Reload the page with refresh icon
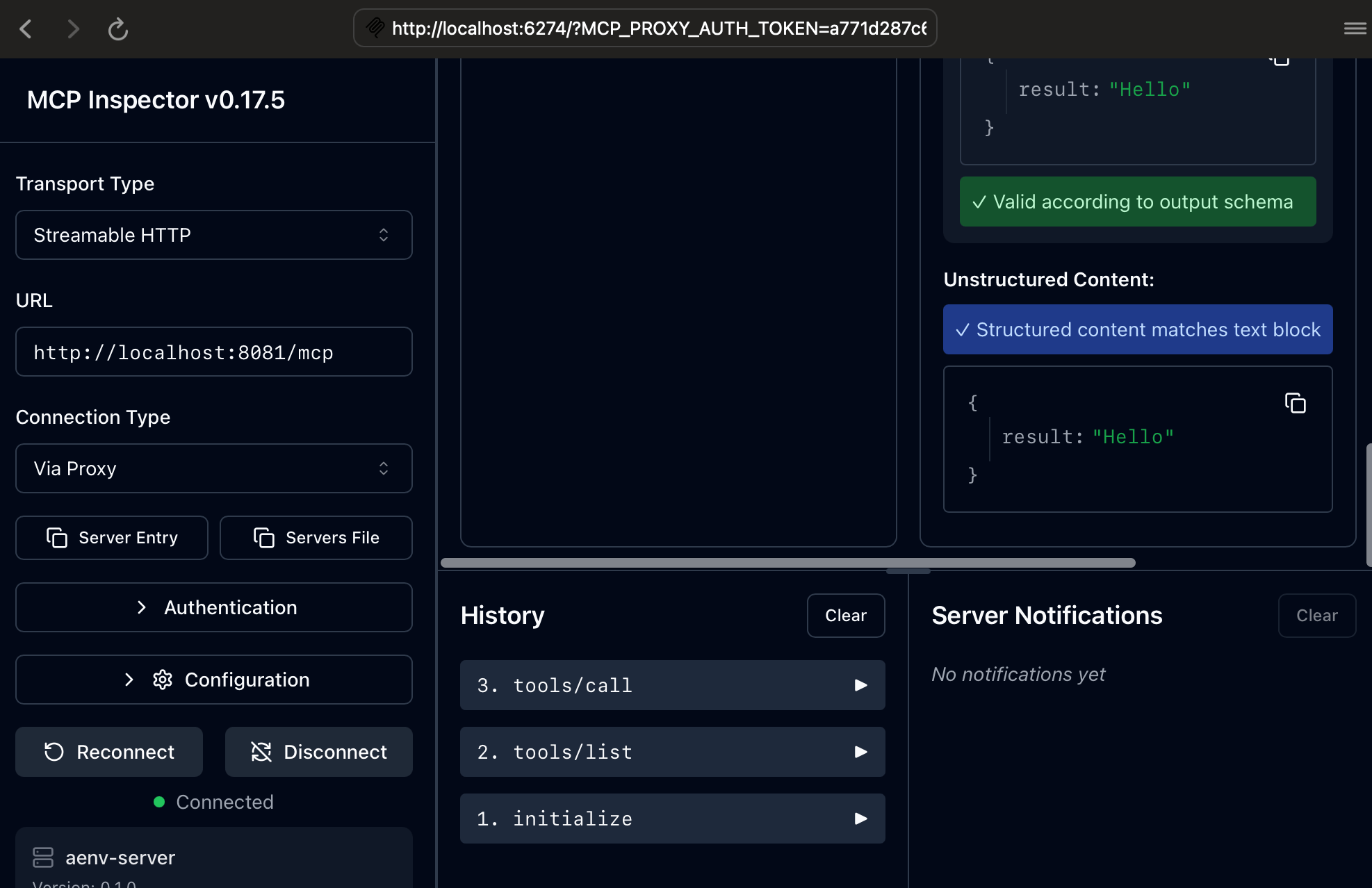This screenshot has width=1372, height=888. coord(118,28)
